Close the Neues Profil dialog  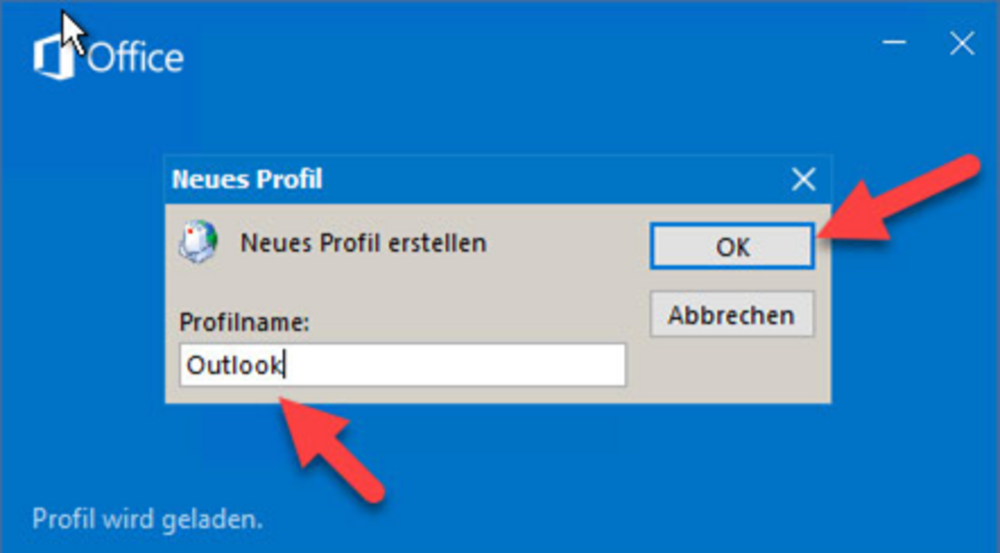click(x=804, y=179)
